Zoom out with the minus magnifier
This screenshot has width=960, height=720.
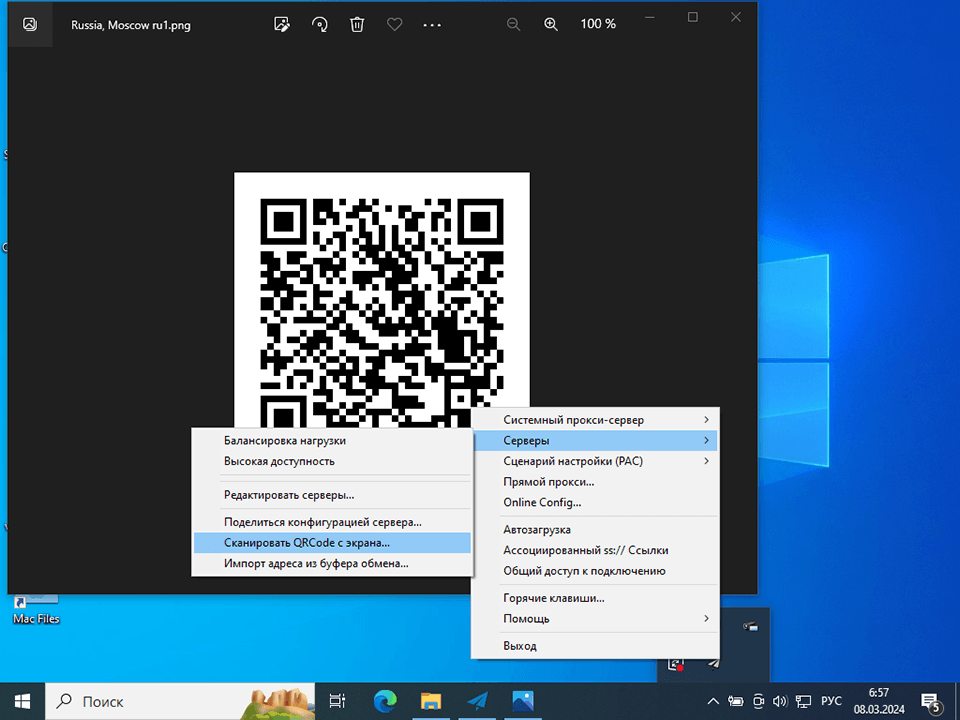coord(514,24)
